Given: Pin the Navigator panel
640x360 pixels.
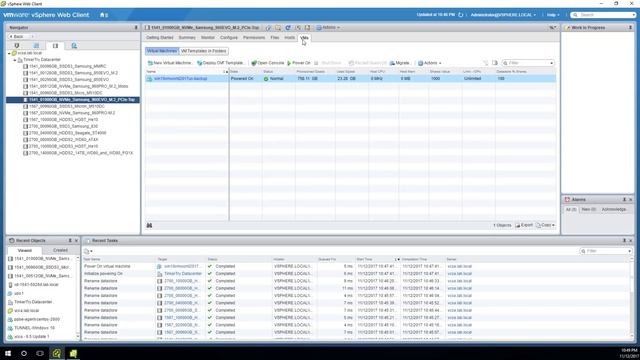Looking at the screenshot, I should [x=136, y=27].
